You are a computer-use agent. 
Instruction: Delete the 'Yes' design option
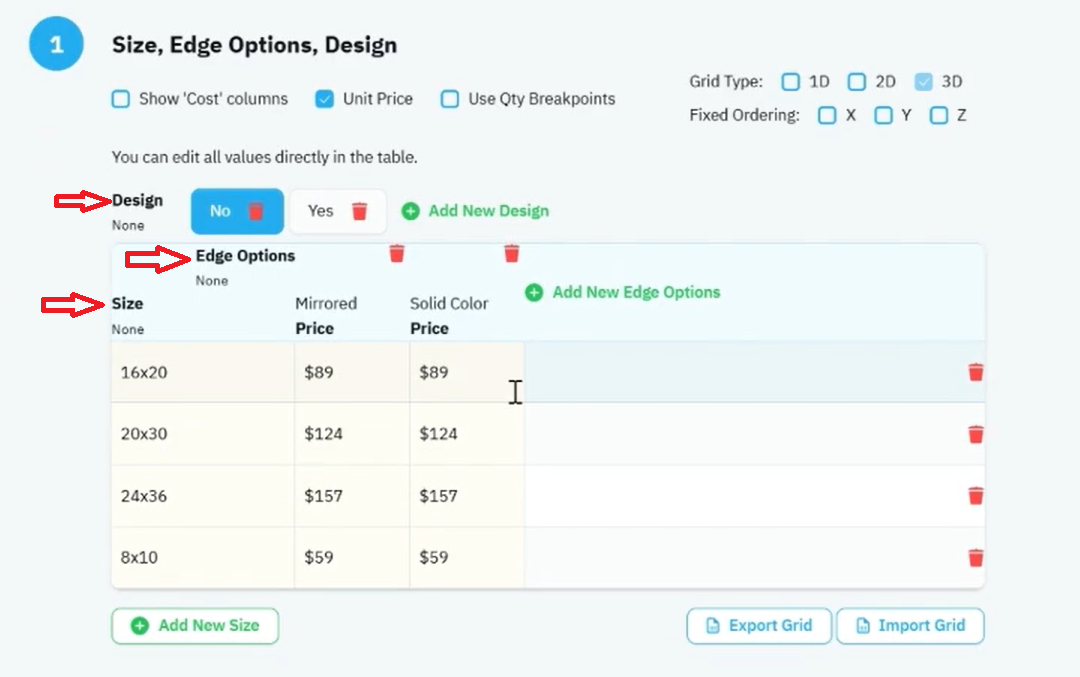pos(360,211)
